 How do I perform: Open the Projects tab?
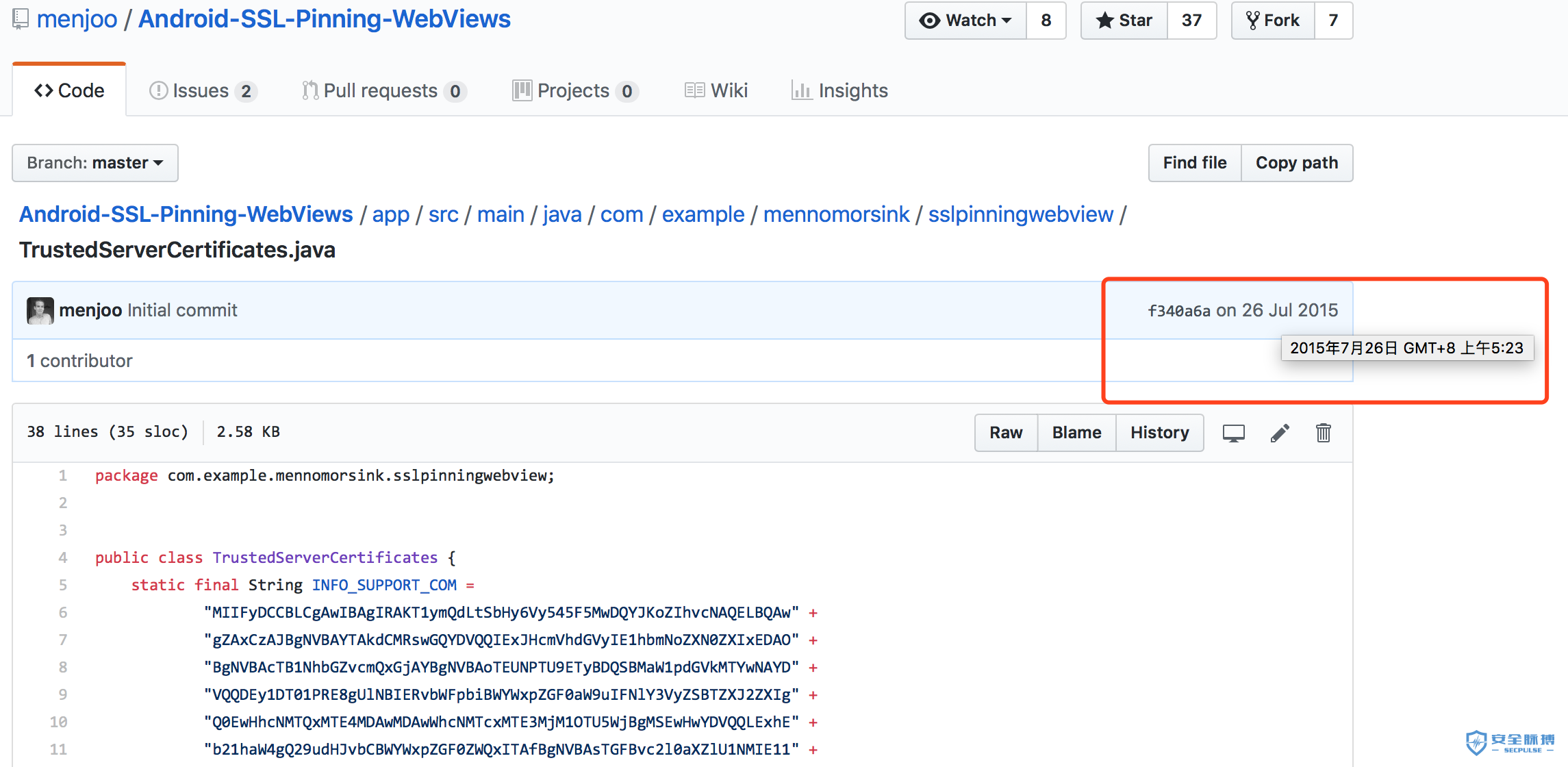[x=575, y=90]
